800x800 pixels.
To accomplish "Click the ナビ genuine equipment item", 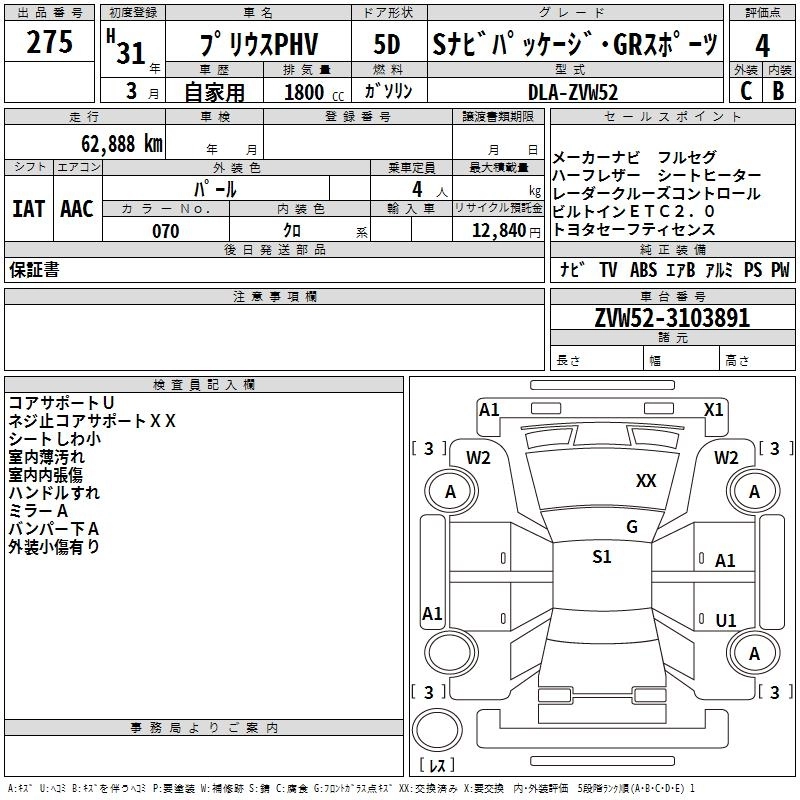I will tap(571, 269).
